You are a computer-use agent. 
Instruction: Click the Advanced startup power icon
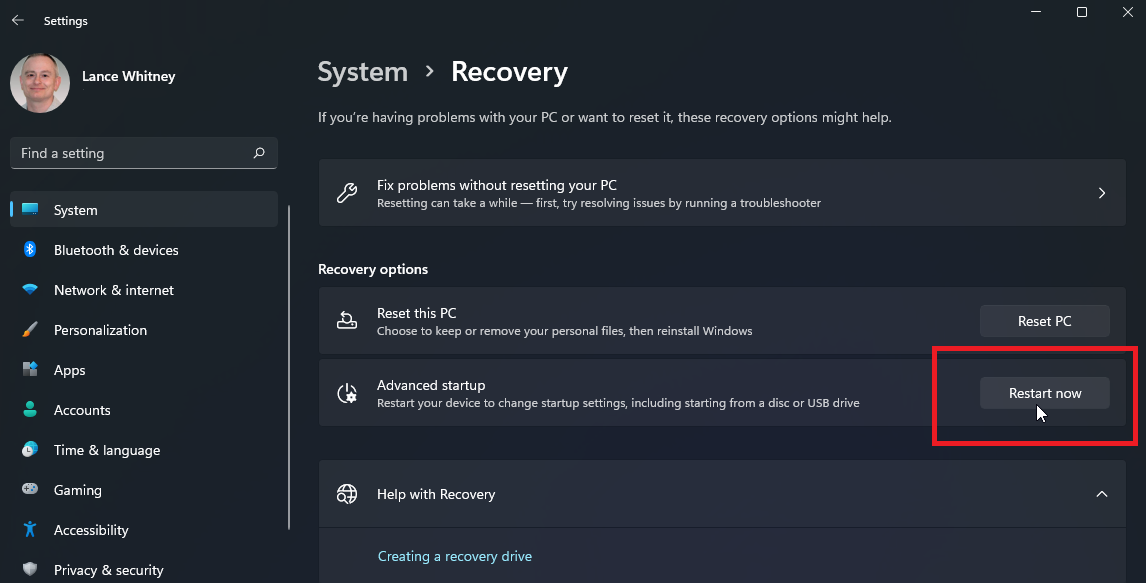tap(347, 393)
